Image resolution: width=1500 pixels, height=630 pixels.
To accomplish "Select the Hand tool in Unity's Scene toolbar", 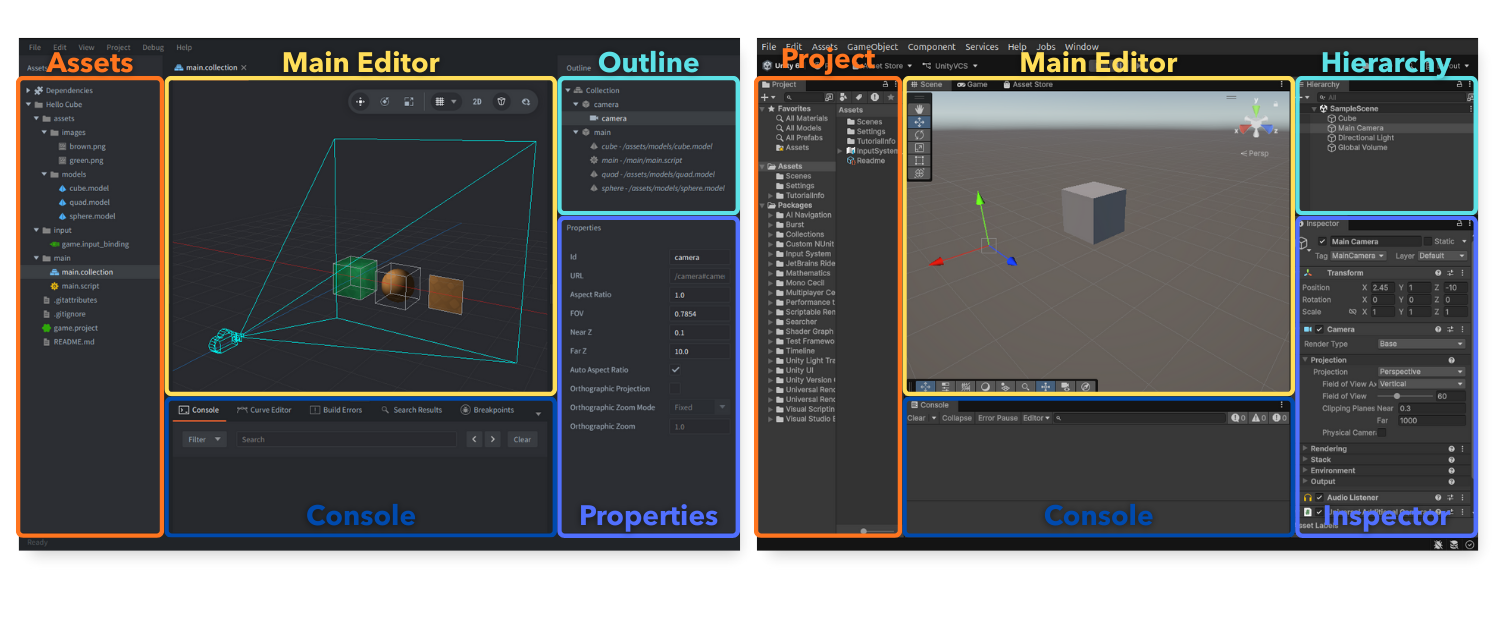I will coord(918,109).
